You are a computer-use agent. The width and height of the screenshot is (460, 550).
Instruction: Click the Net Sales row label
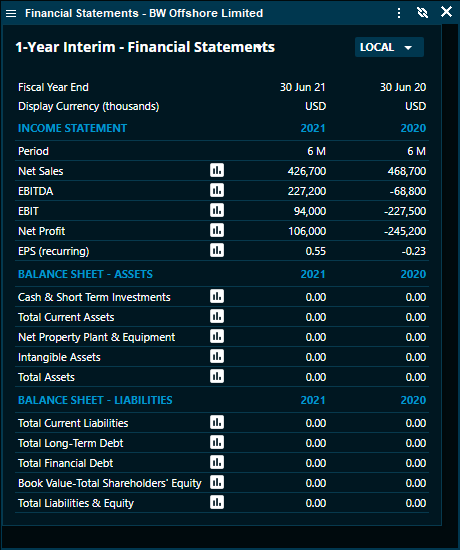coord(41,171)
